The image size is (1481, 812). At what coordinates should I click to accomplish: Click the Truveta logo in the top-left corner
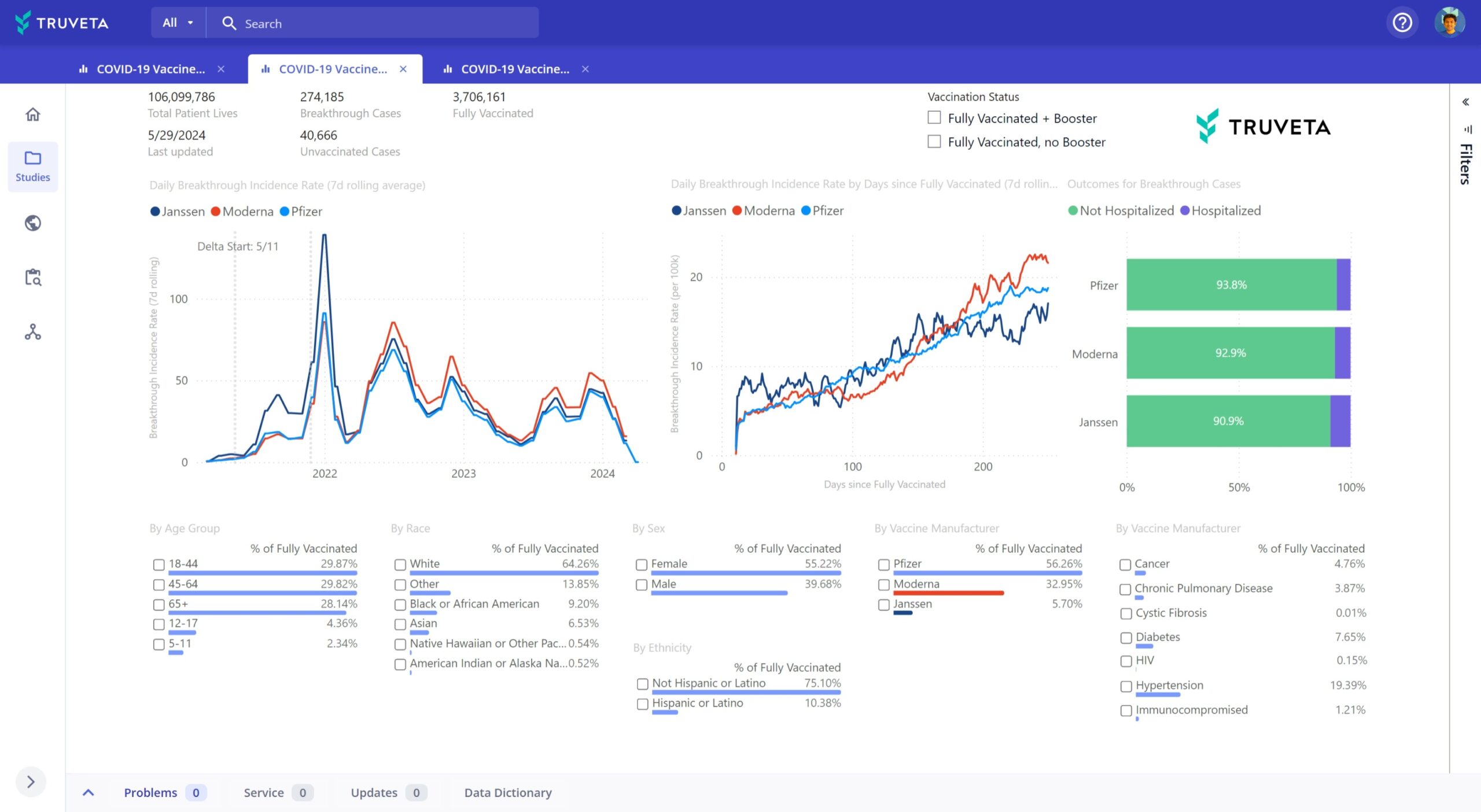point(61,23)
